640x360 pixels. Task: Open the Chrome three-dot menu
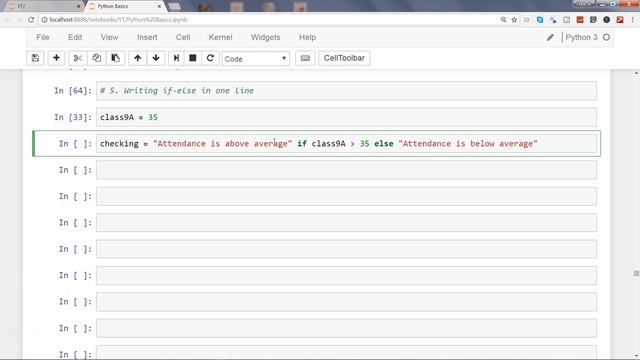pos(633,20)
